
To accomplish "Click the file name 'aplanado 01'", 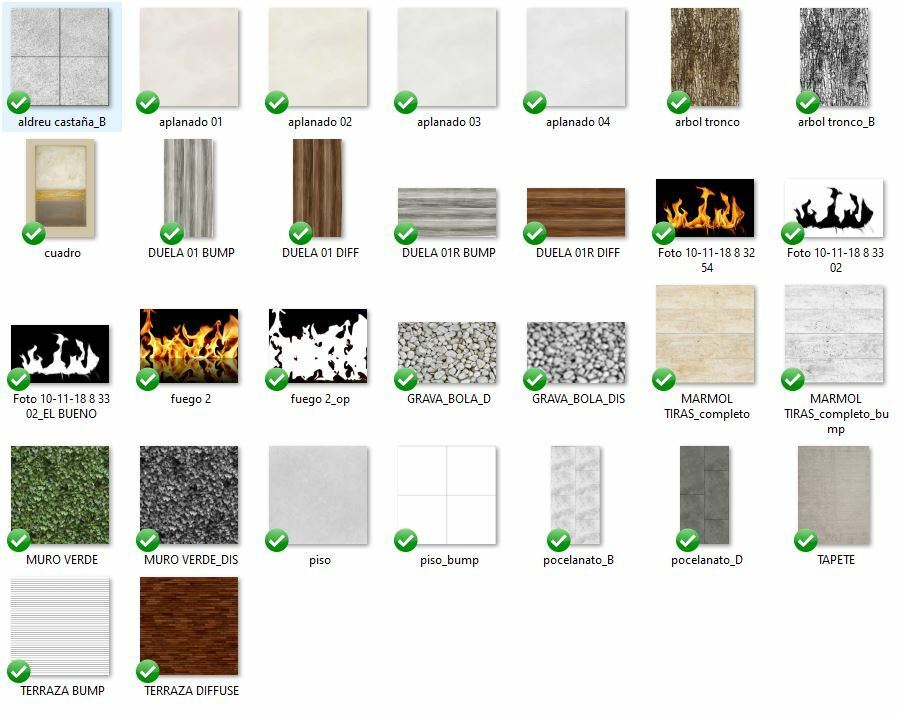I will [190, 122].
